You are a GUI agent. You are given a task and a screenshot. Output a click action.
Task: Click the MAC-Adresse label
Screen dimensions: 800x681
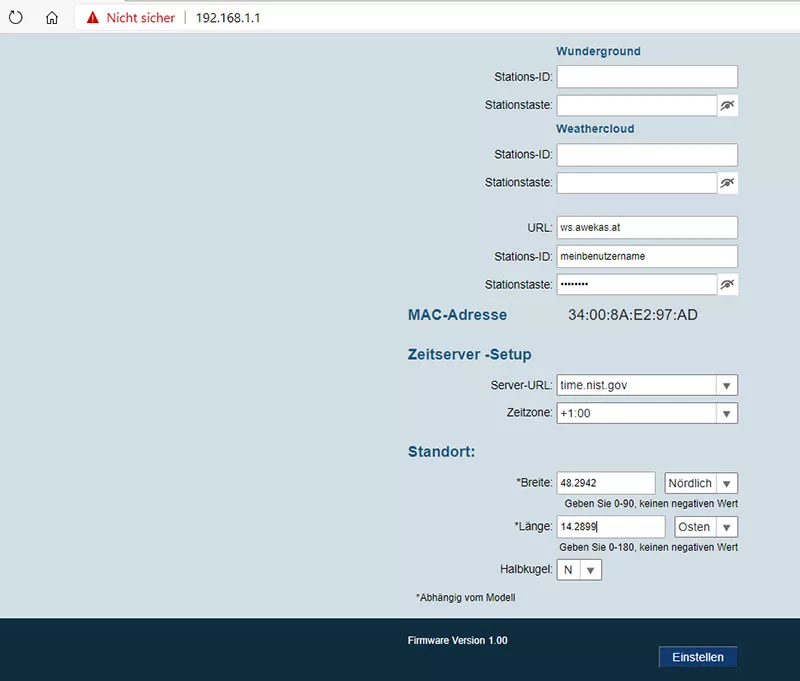pyautogui.click(x=457, y=315)
